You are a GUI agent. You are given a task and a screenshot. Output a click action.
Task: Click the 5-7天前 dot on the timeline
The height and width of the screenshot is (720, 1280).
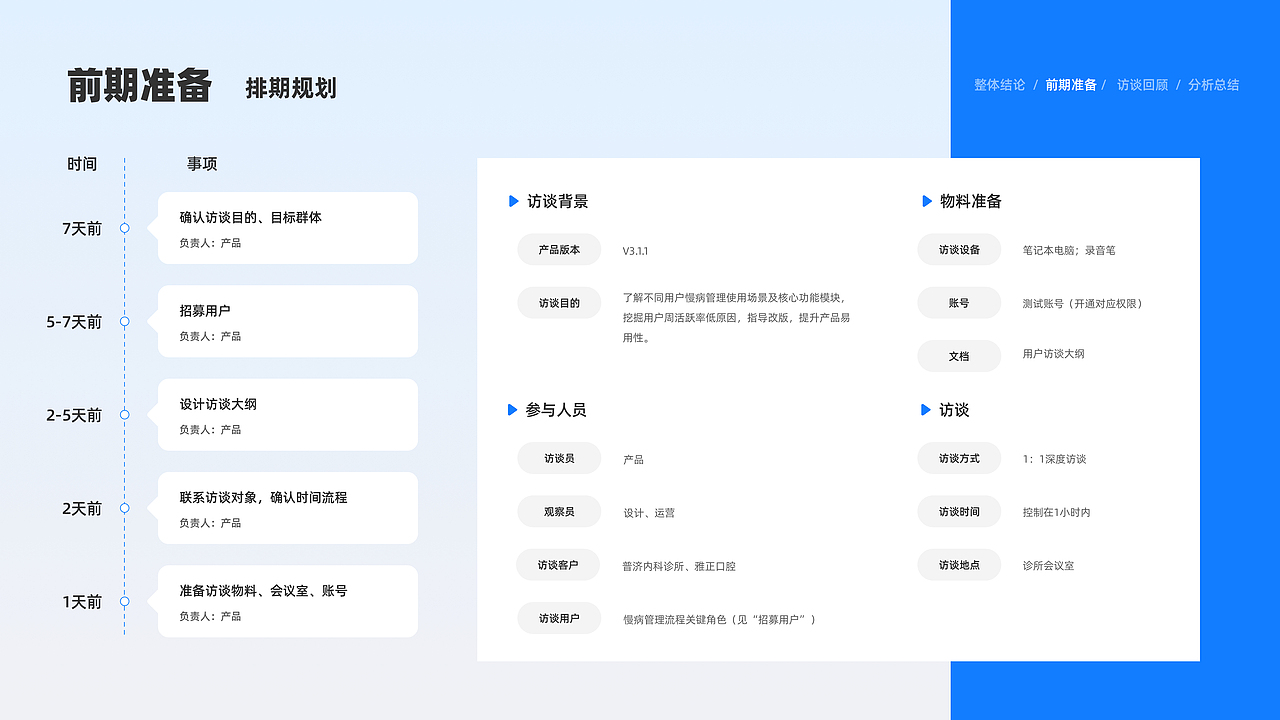pyautogui.click(x=124, y=322)
